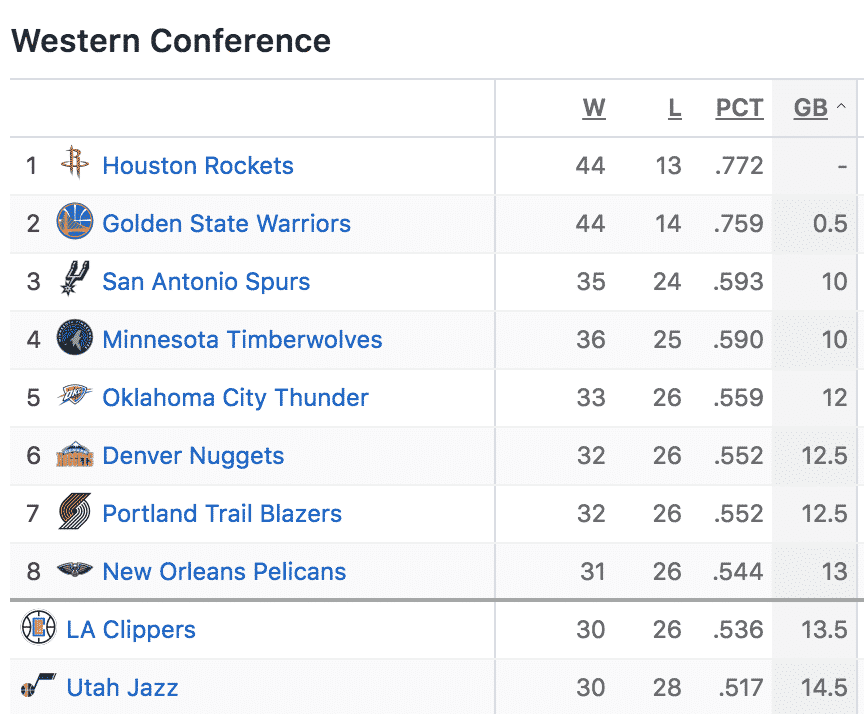
Task: Click the San Antonio Spurs logo
Action: click(x=74, y=278)
